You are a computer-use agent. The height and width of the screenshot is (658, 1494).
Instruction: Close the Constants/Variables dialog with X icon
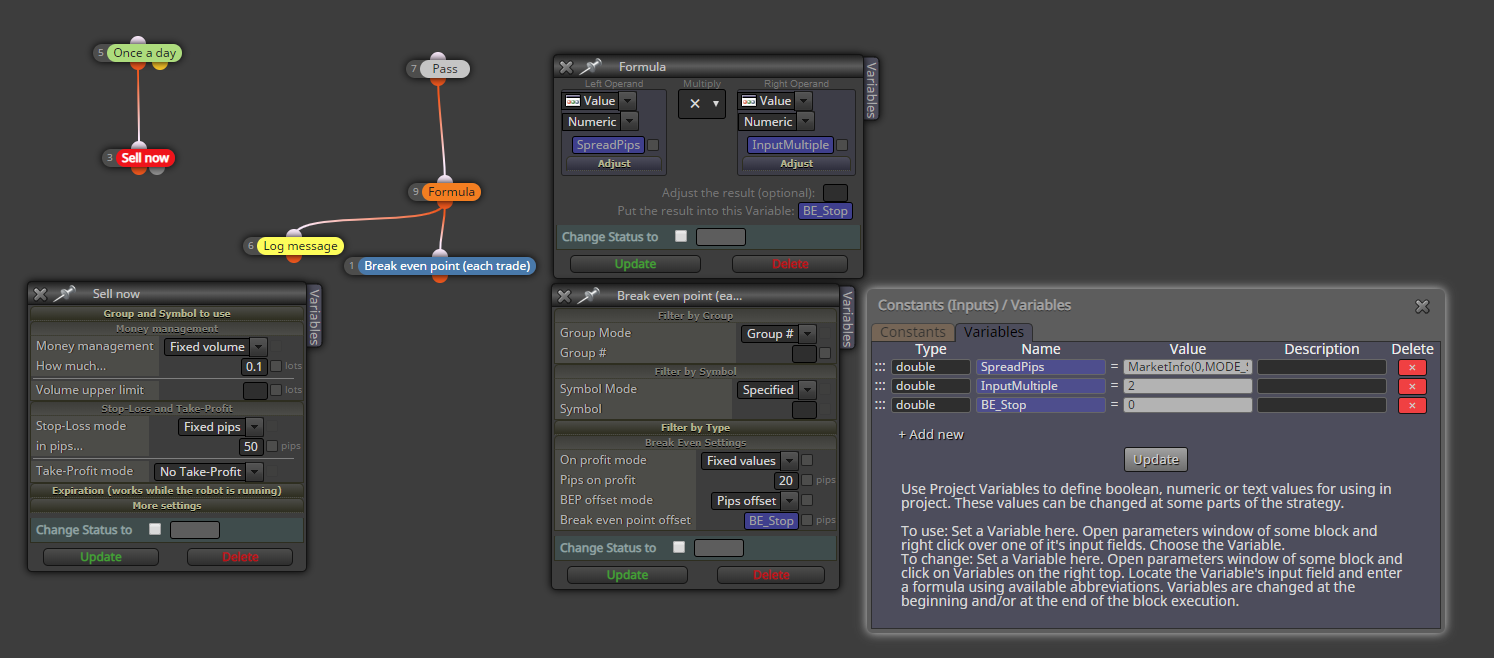click(x=1422, y=306)
